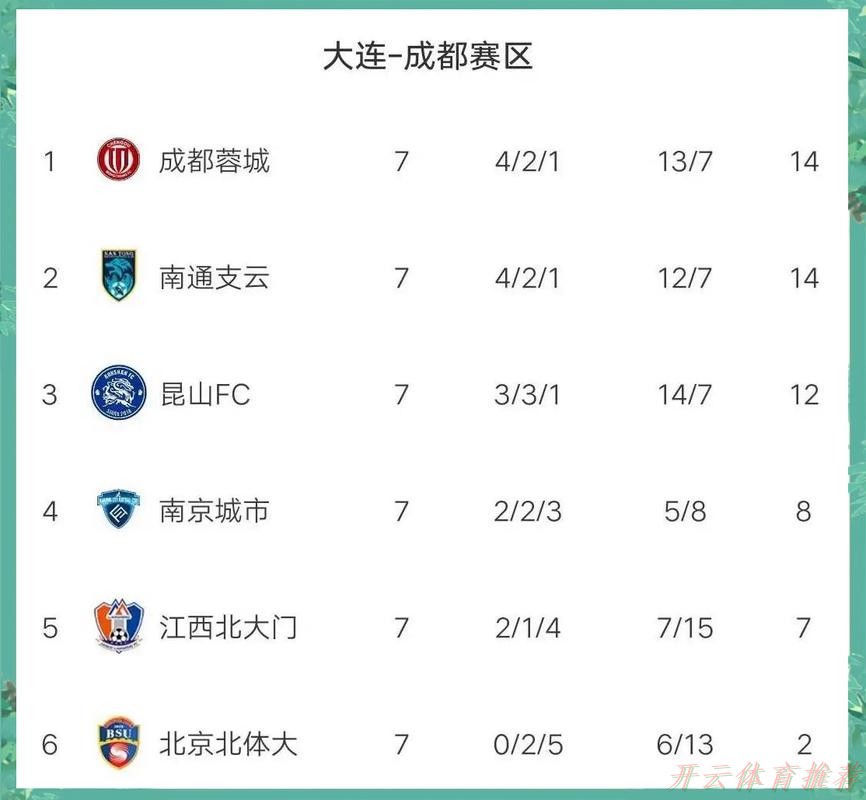Select the 昆山FC team name
Viewport: 866px width, 800px height.
(x=204, y=394)
